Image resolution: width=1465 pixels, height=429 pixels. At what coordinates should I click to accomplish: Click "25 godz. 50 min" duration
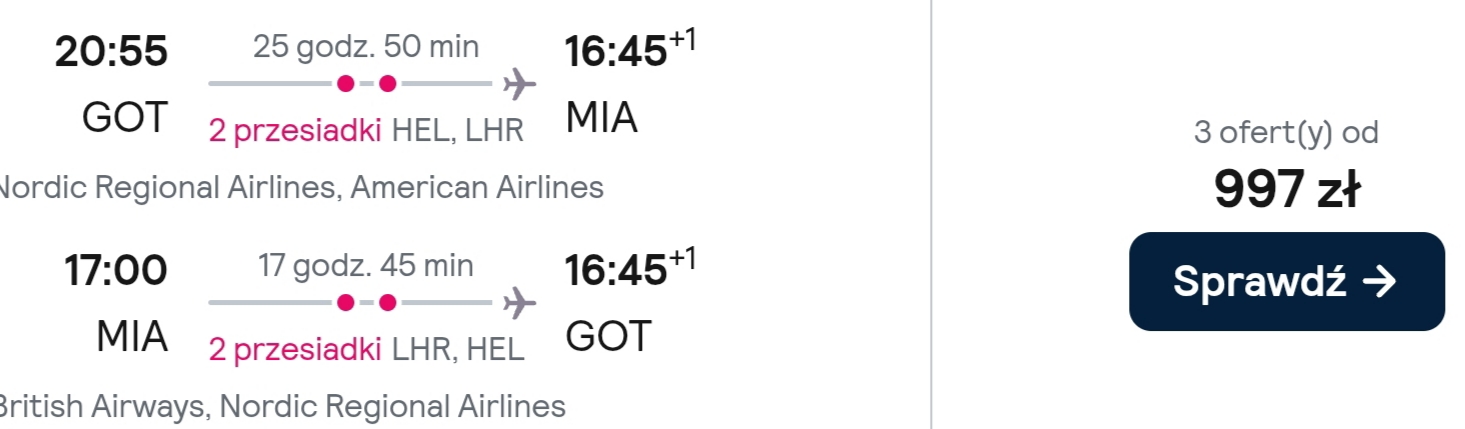pos(366,46)
